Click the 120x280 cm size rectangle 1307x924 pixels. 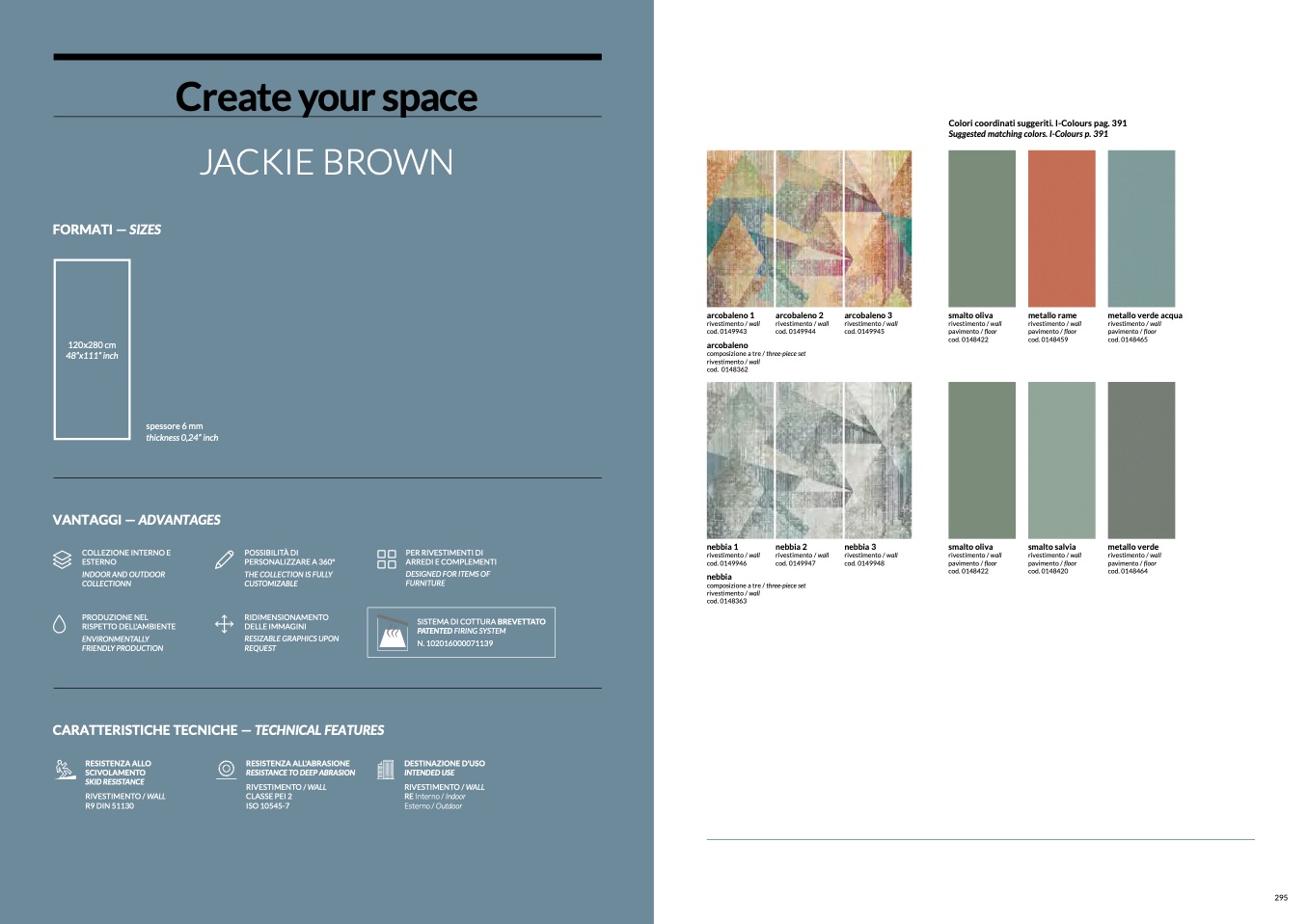[92, 349]
